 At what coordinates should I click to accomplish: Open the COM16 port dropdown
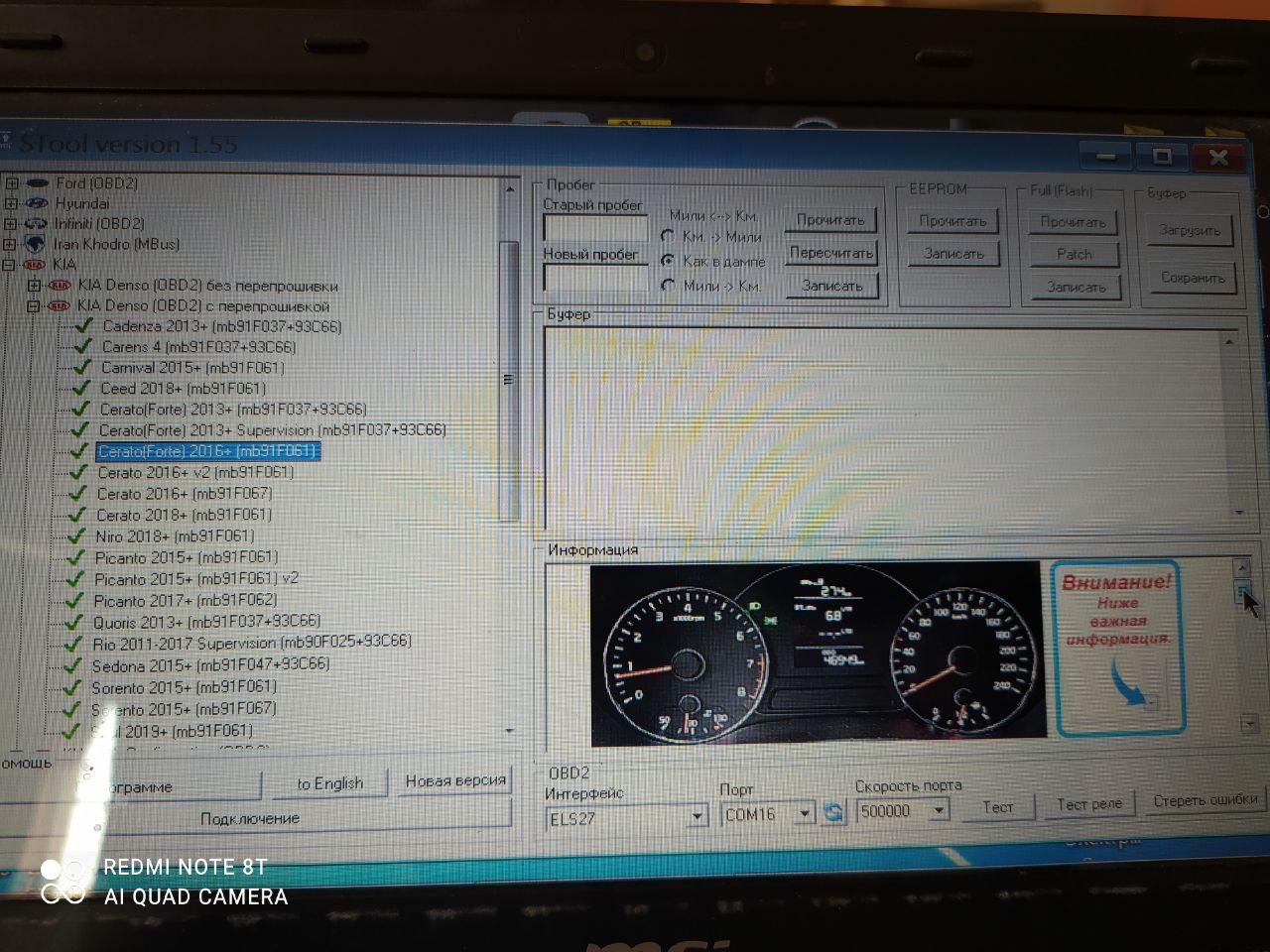[x=805, y=813]
